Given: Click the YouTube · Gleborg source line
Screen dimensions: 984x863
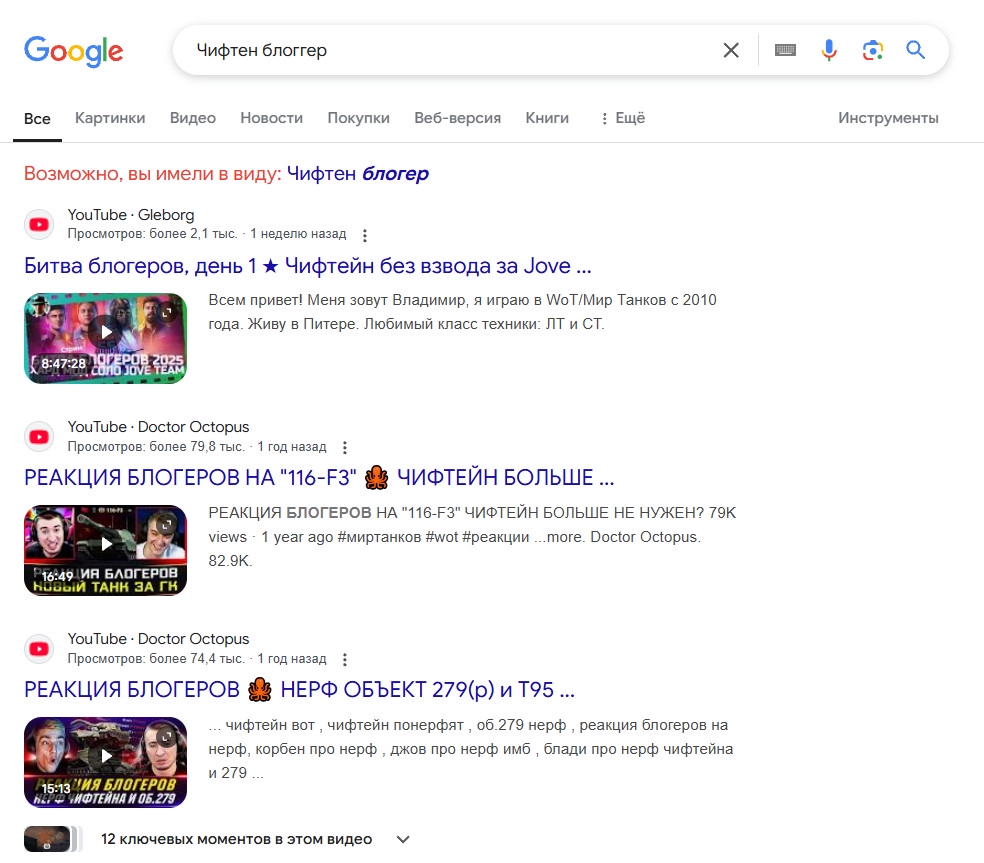Looking at the screenshot, I should click(131, 215).
